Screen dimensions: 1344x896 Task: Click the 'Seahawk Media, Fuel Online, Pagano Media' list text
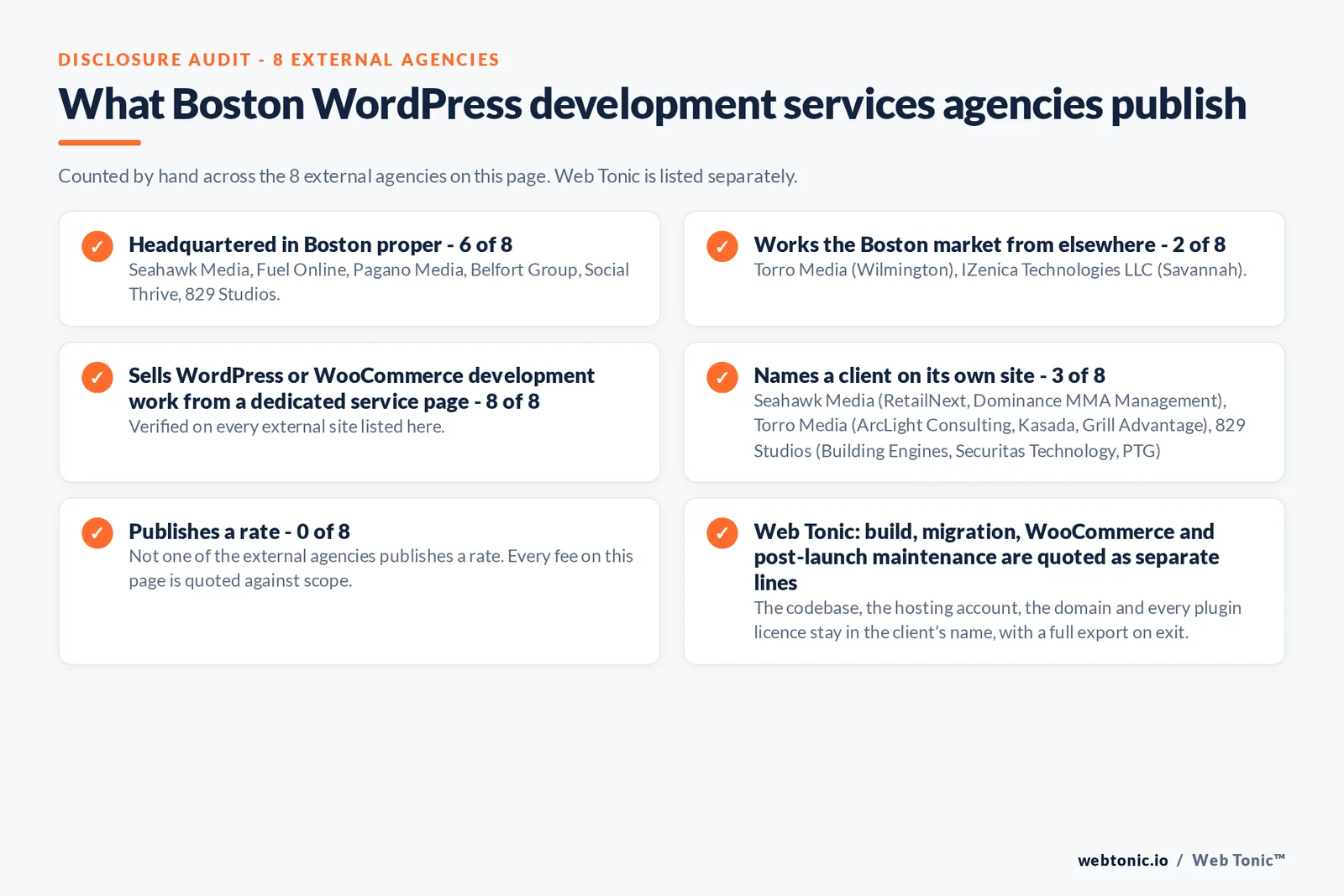click(x=379, y=281)
